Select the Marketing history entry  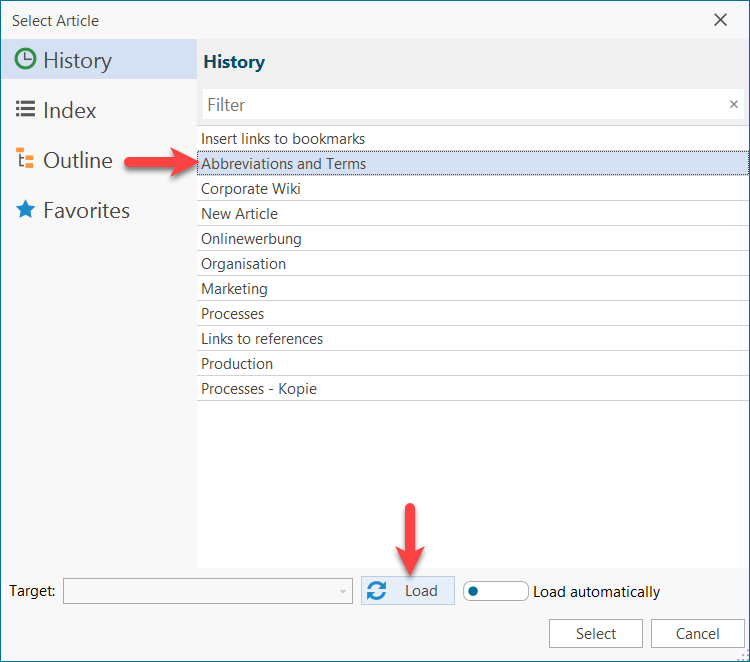[x=234, y=289]
